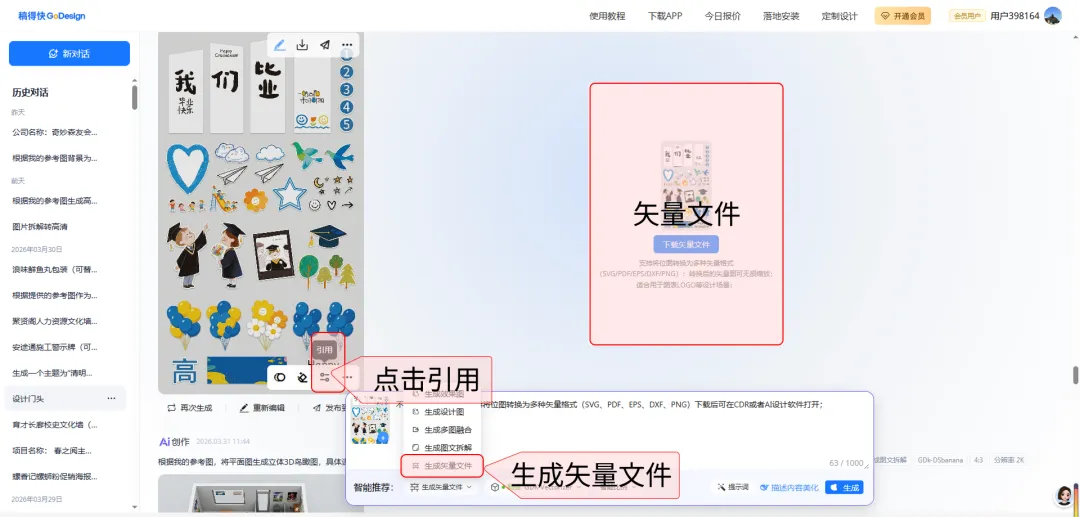1080x517 pixels.
Task: Click the main page scrollbar thumb
Action: click(1075, 375)
